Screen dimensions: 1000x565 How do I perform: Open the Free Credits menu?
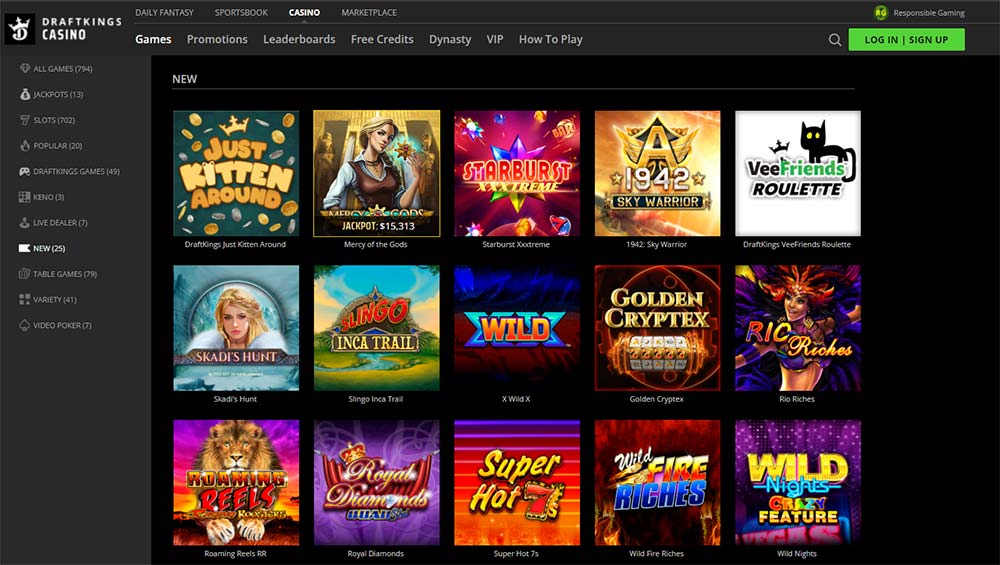coord(382,40)
